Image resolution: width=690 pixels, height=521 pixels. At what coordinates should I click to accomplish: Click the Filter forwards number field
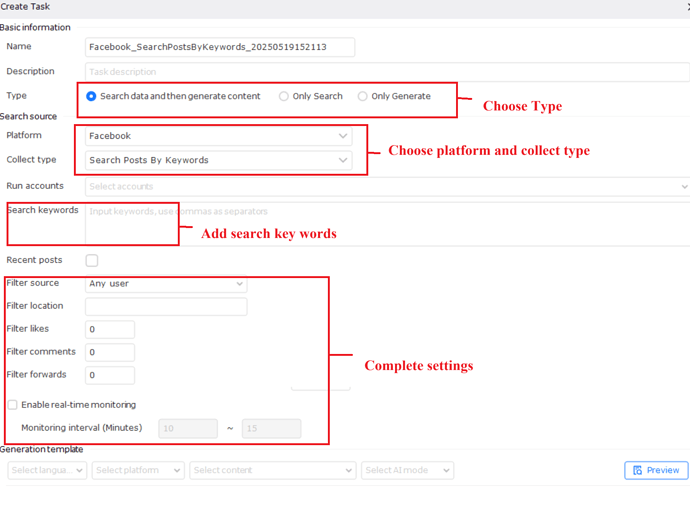pos(110,375)
